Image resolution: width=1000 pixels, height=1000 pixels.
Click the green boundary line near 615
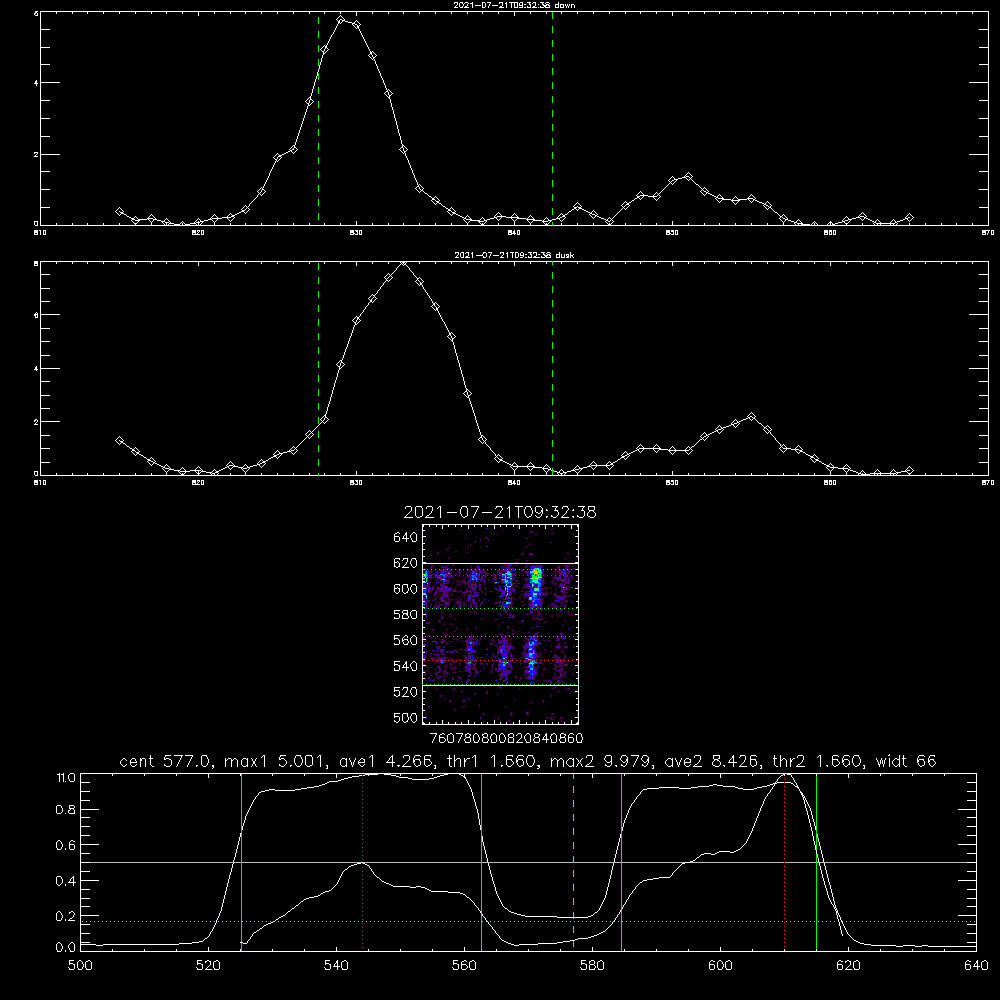tap(816, 861)
